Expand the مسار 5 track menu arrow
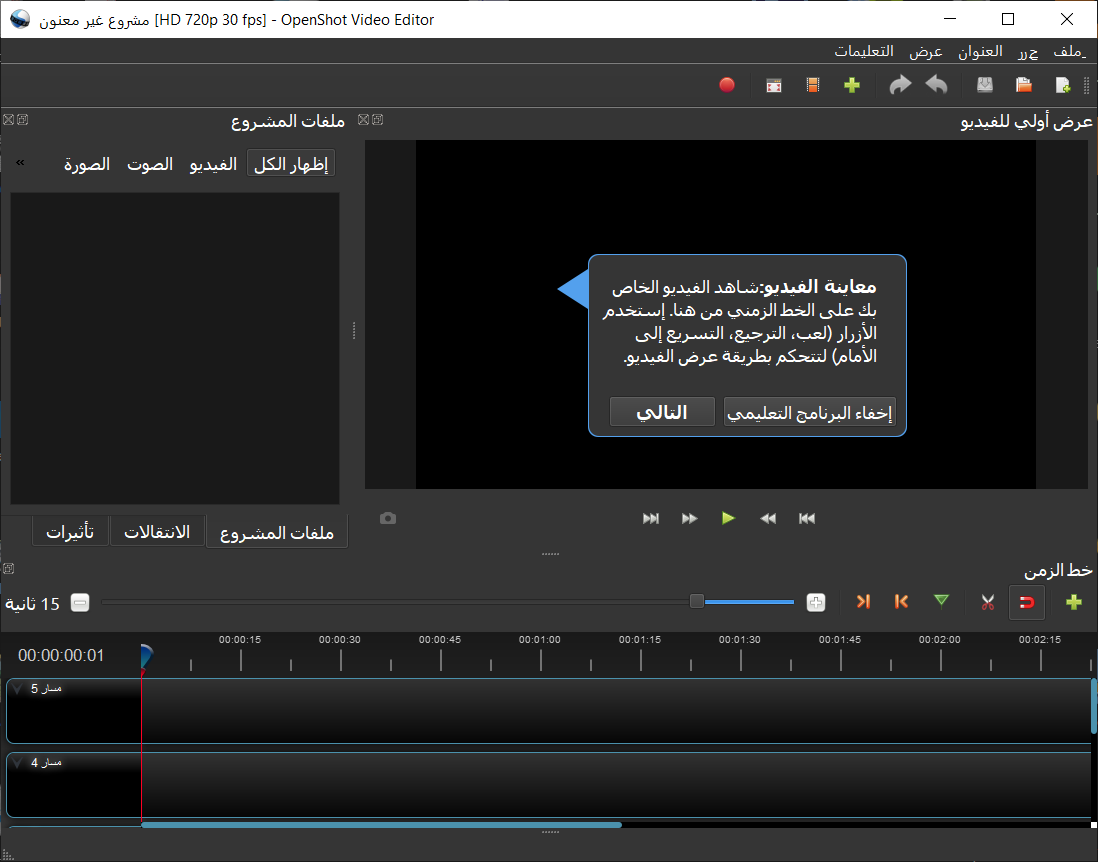 point(18,689)
